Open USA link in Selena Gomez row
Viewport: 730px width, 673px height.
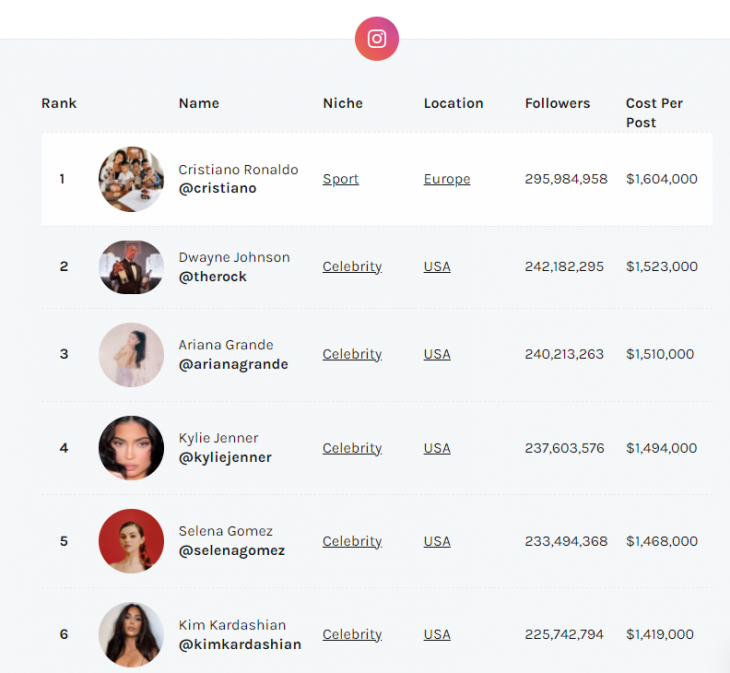pyautogui.click(x=437, y=541)
